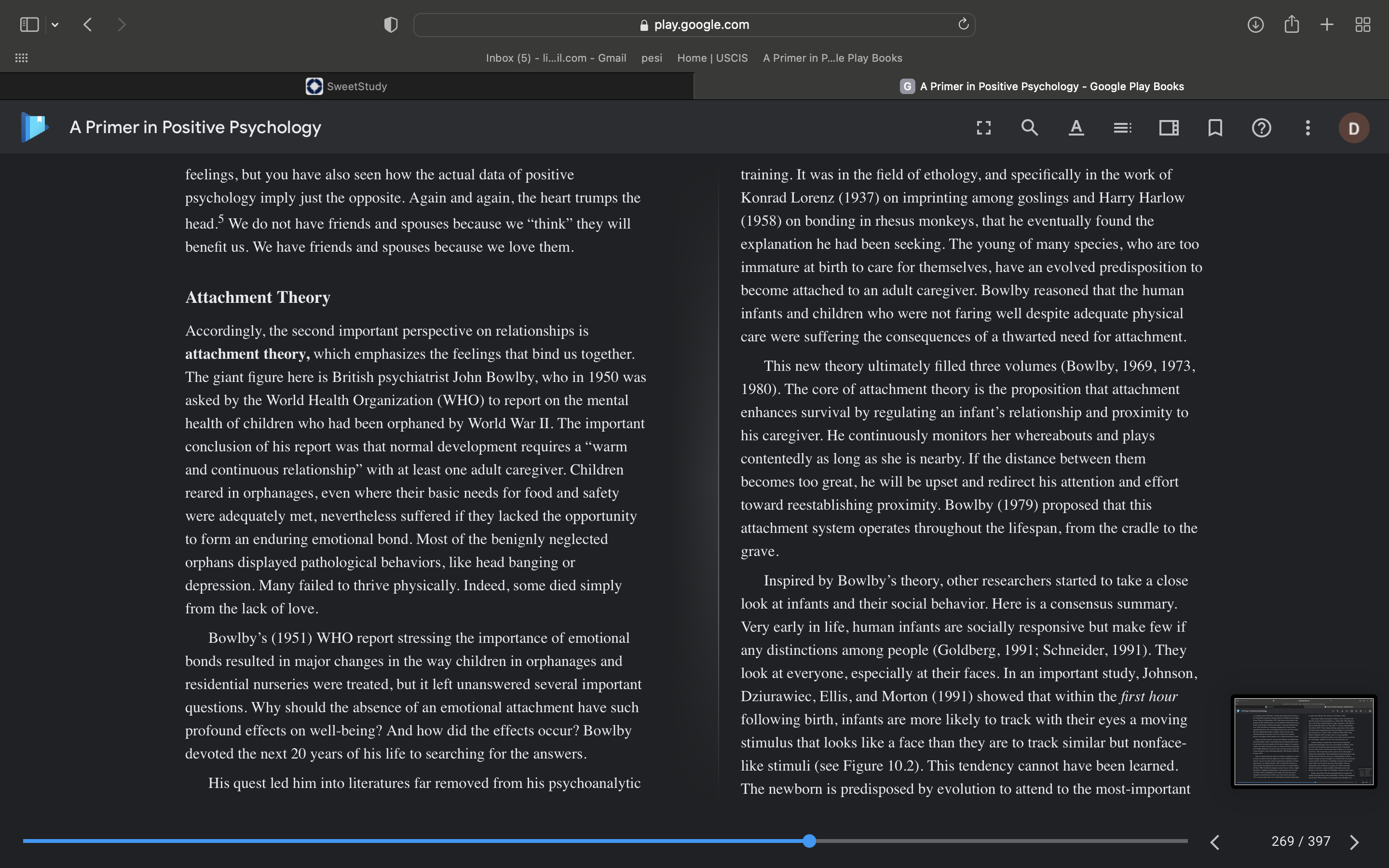This screenshot has height=868, width=1389.
Task: Open the in-book search tool
Action: (1030, 127)
